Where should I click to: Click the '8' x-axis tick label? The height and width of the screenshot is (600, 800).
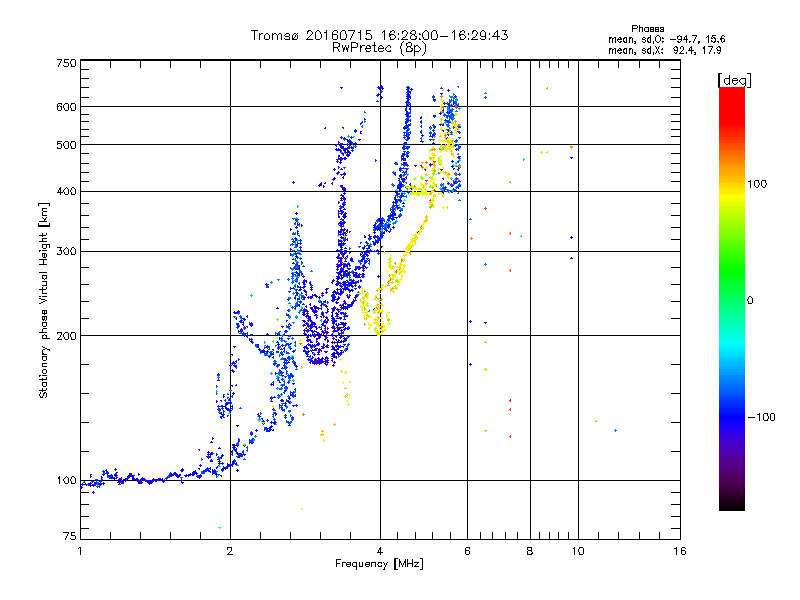click(x=530, y=551)
